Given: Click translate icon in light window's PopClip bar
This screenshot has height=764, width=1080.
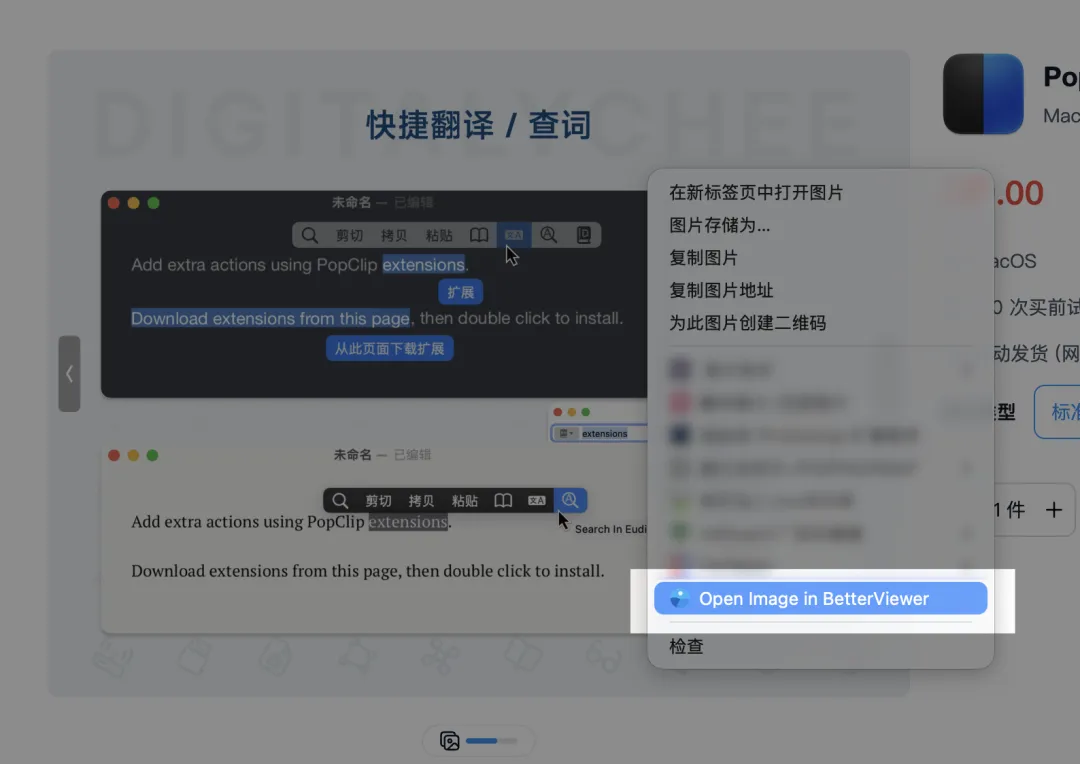Looking at the screenshot, I should coord(537,501).
